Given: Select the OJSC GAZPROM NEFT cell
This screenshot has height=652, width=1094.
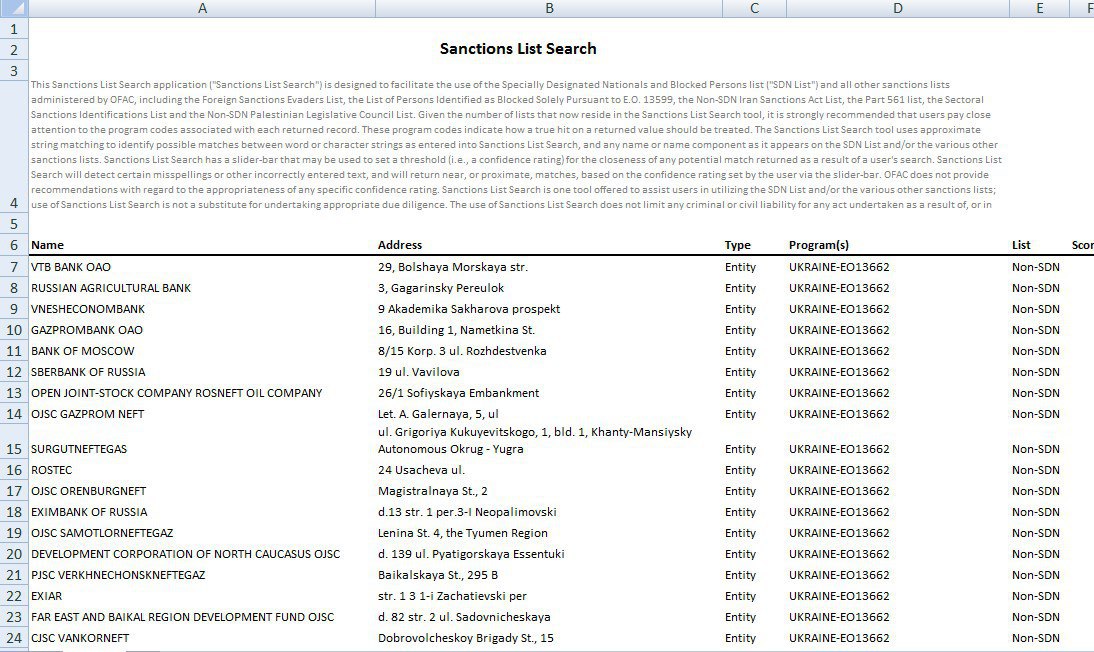Looking at the screenshot, I should pos(202,414).
